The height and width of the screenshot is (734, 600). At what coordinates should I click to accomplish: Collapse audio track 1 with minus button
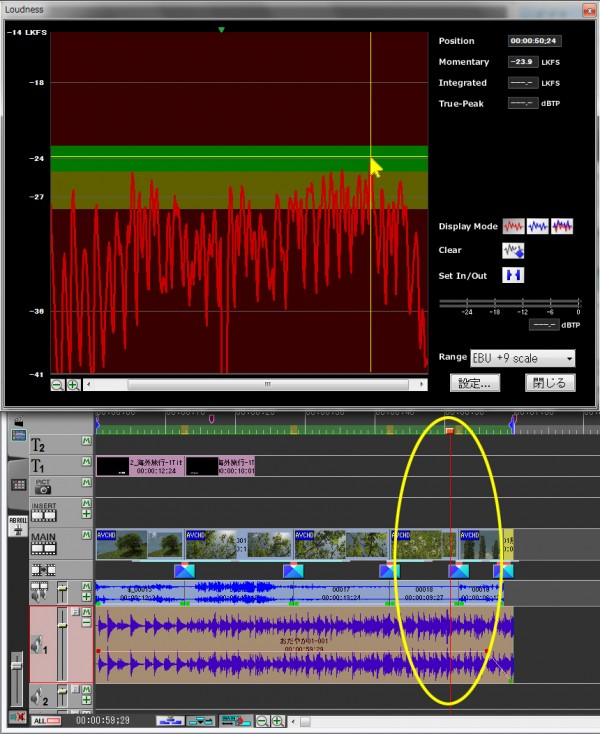tap(86, 623)
